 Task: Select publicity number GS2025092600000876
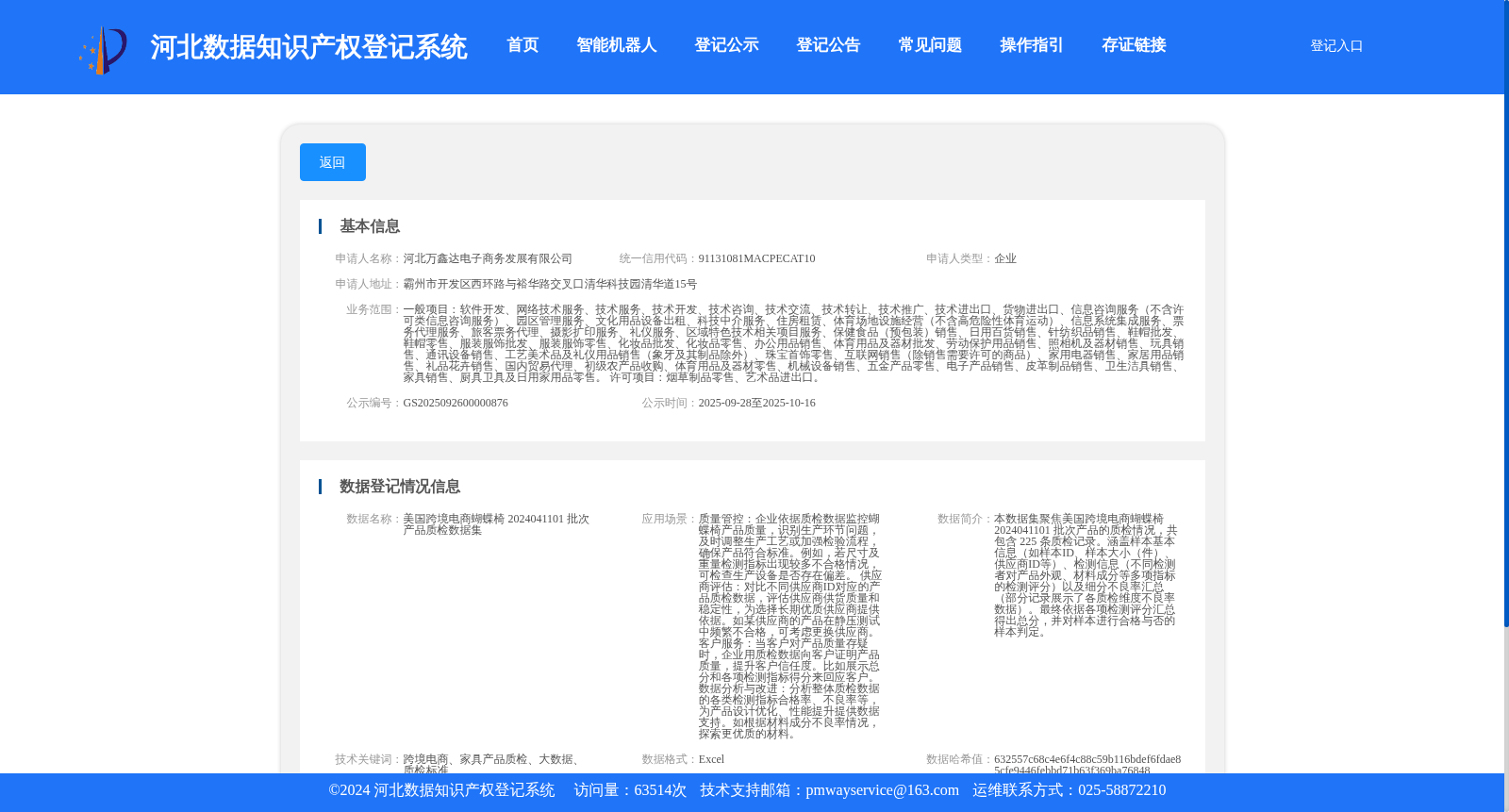point(456,403)
